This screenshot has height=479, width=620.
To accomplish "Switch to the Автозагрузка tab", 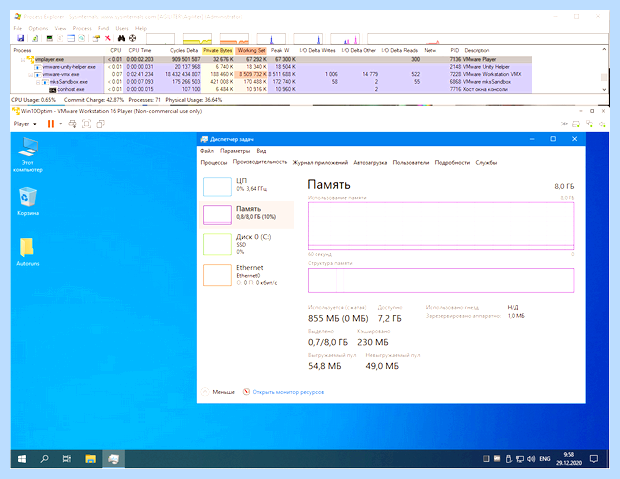I will point(370,163).
